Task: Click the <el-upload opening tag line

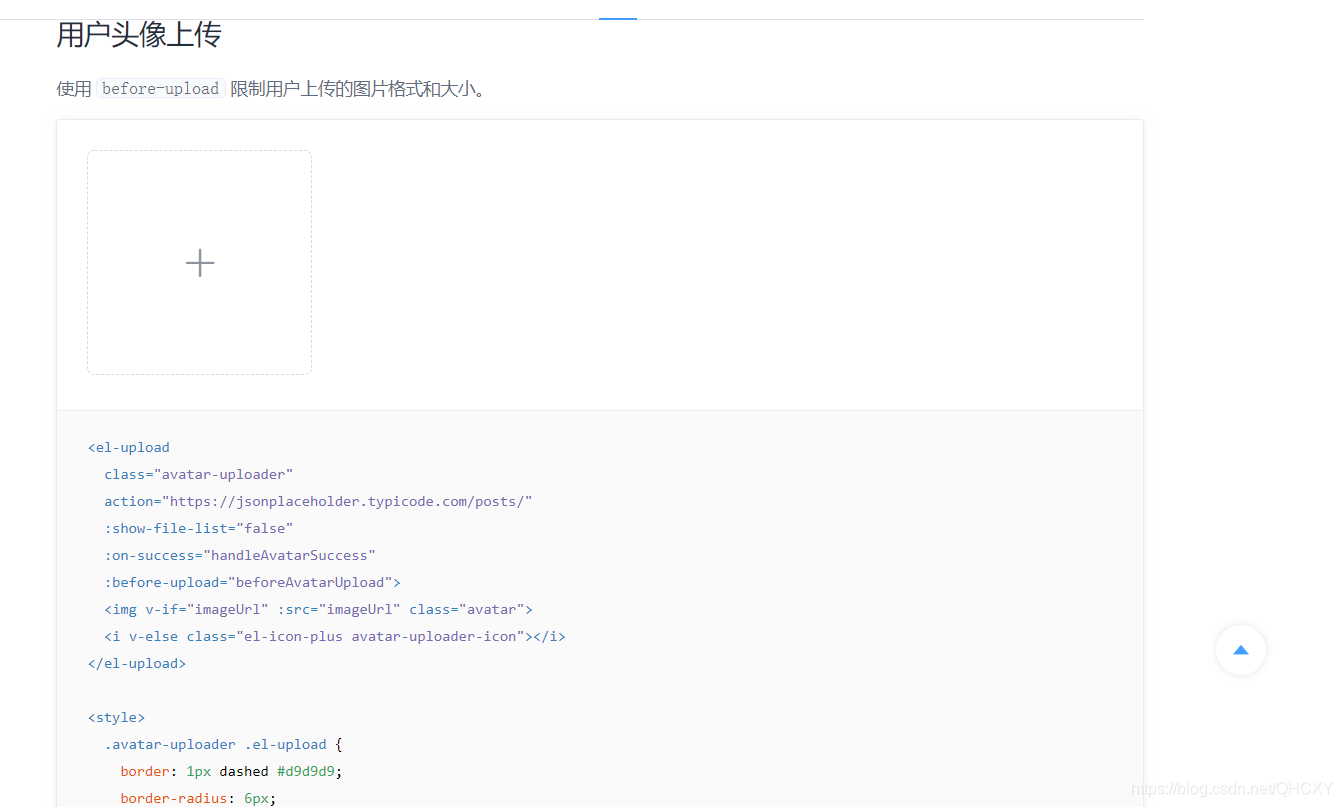Action: pyautogui.click(x=129, y=447)
